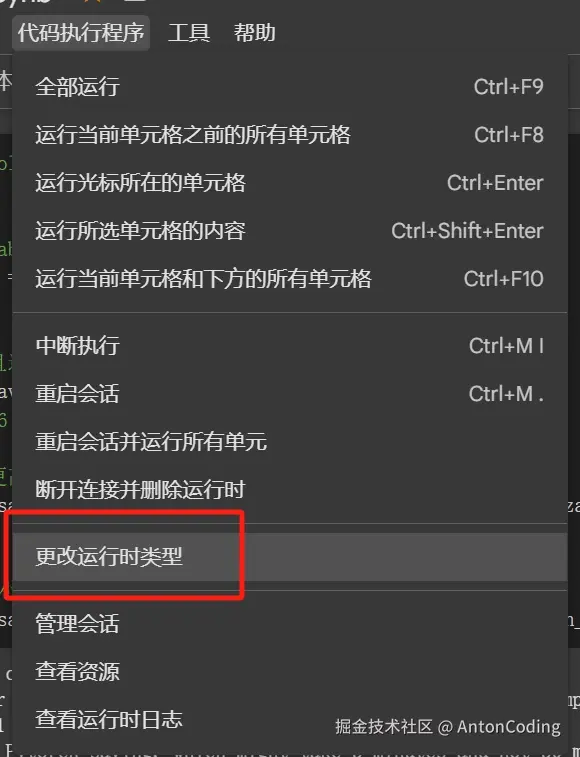The width and height of the screenshot is (580, 757).
Task: Click the Ctrl+F9 shortcut label
Action: [509, 87]
